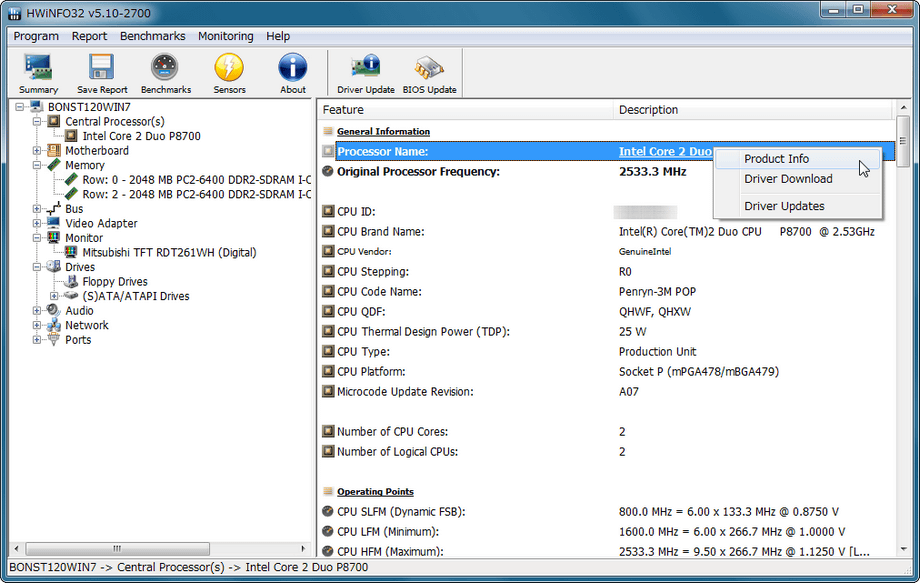Expand the Ports tree node
Screen dimensions: 920x583
point(37,340)
